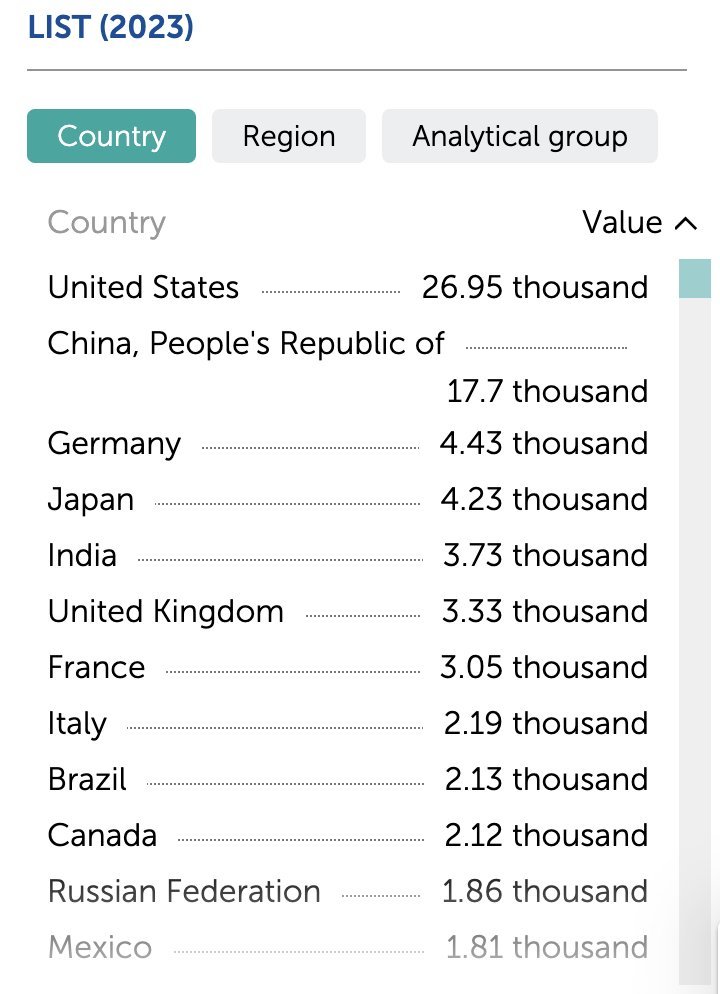Viewport: 720px width, 994px height.
Task: Select the Italy row
Action: [348, 723]
